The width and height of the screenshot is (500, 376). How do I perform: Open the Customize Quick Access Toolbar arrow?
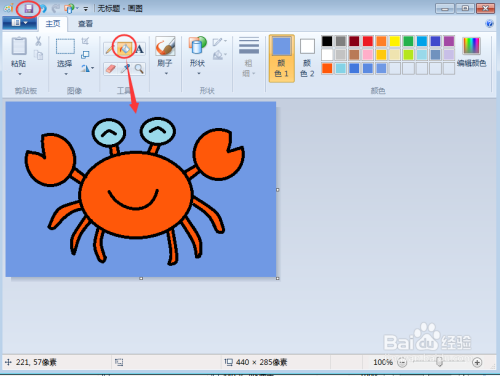coord(86,9)
